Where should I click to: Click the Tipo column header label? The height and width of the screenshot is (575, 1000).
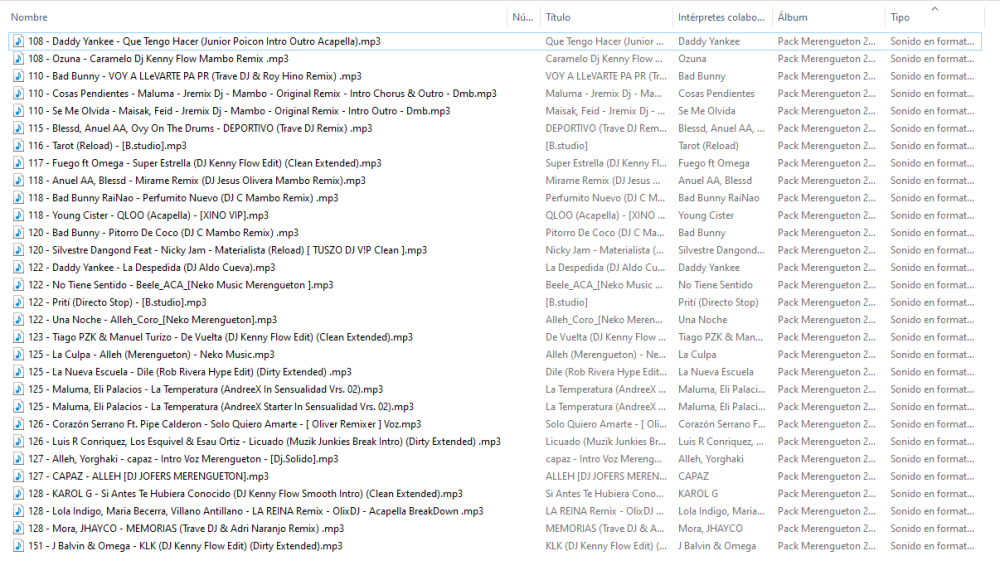point(900,17)
